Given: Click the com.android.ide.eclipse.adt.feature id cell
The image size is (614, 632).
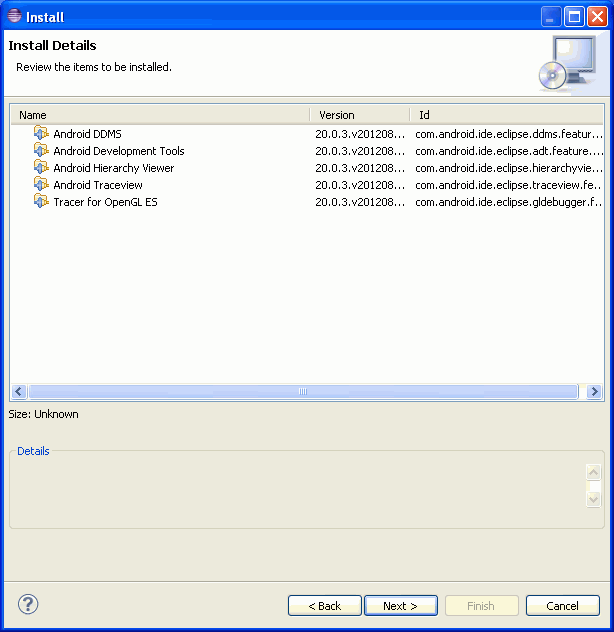Looking at the screenshot, I should pos(509,151).
